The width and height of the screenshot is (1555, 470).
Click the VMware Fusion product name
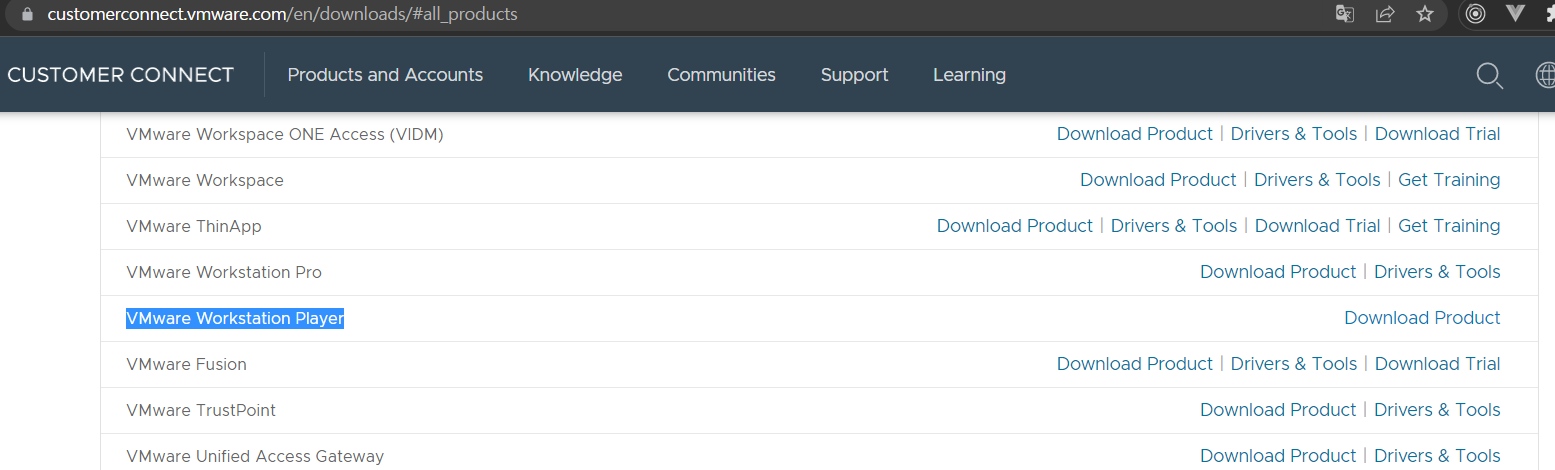[x=186, y=364]
